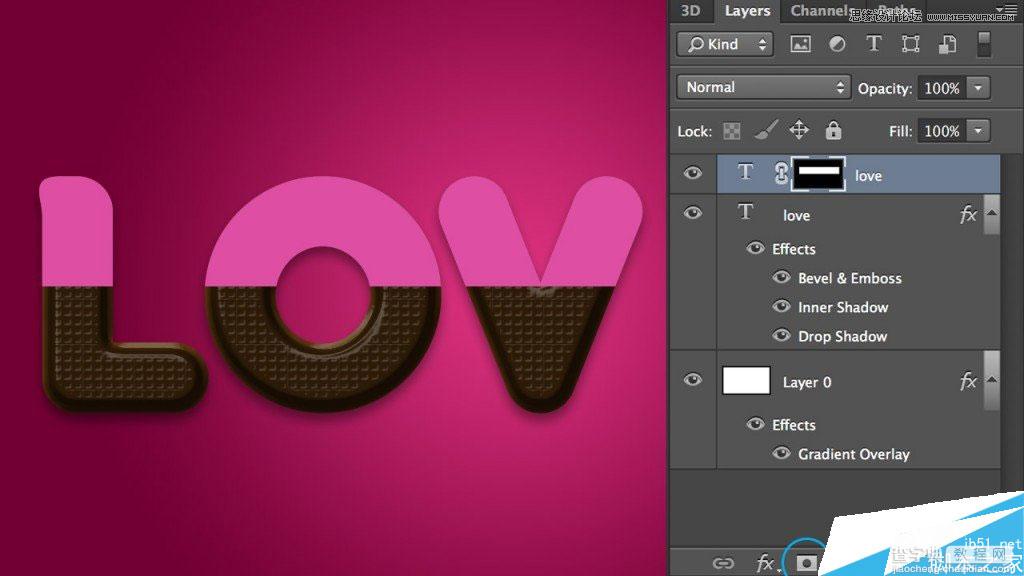Hide Layer 0

693,380
